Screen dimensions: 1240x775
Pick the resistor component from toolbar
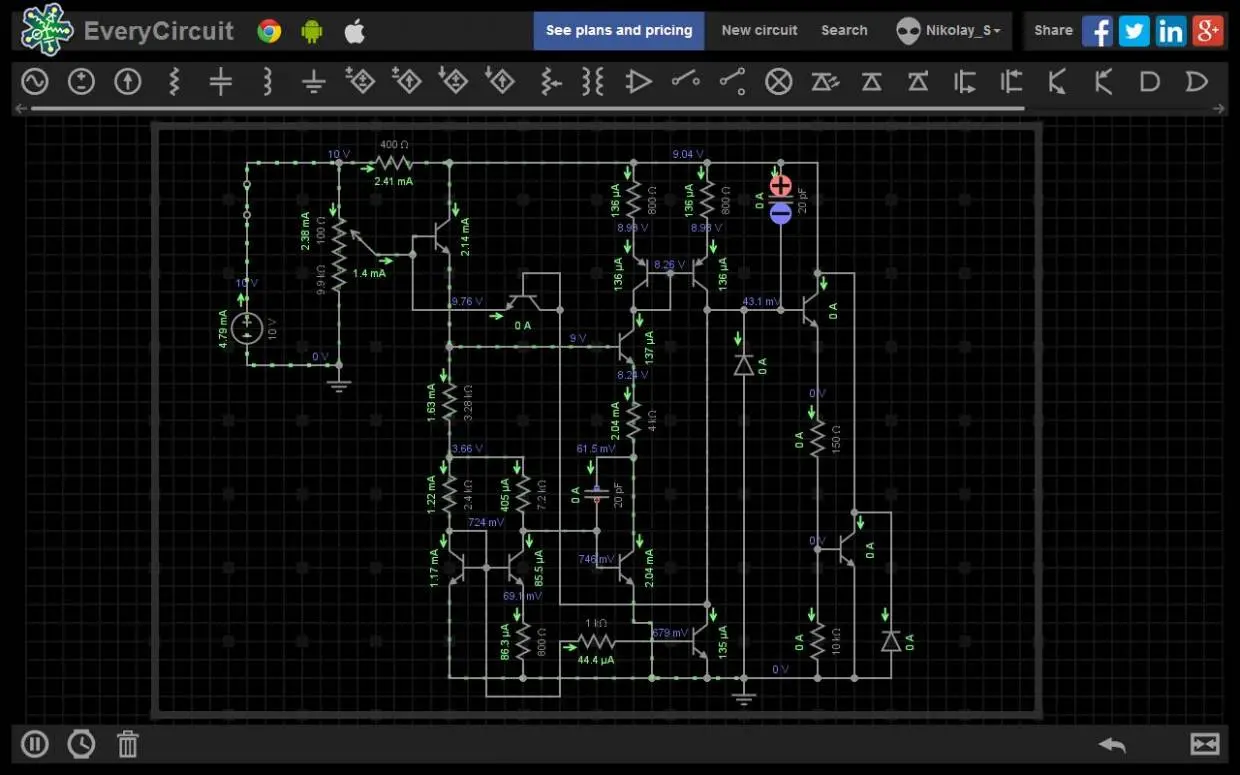tap(174, 82)
